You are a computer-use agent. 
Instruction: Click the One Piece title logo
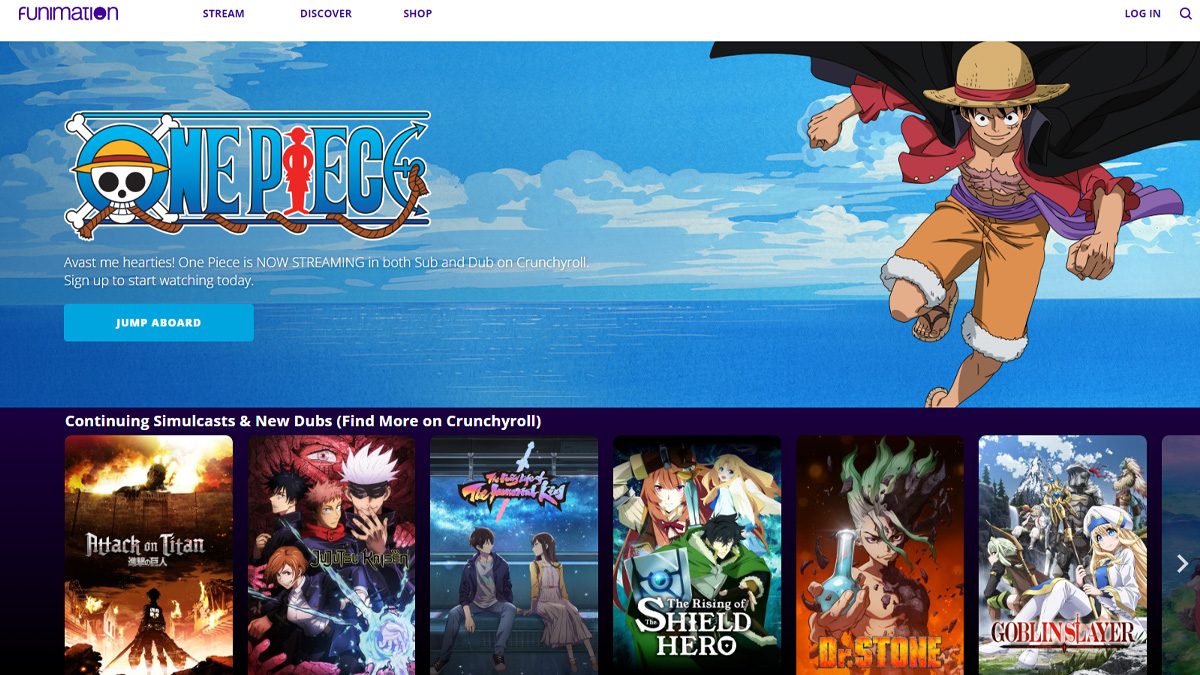248,176
